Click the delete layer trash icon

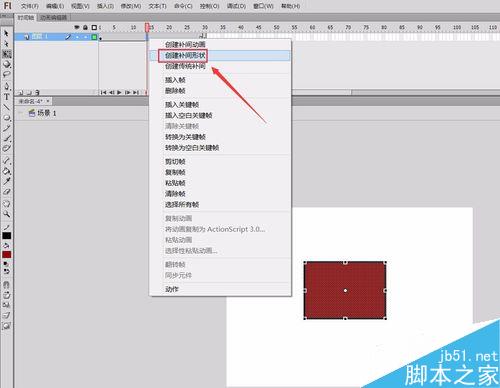pos(37,92)
